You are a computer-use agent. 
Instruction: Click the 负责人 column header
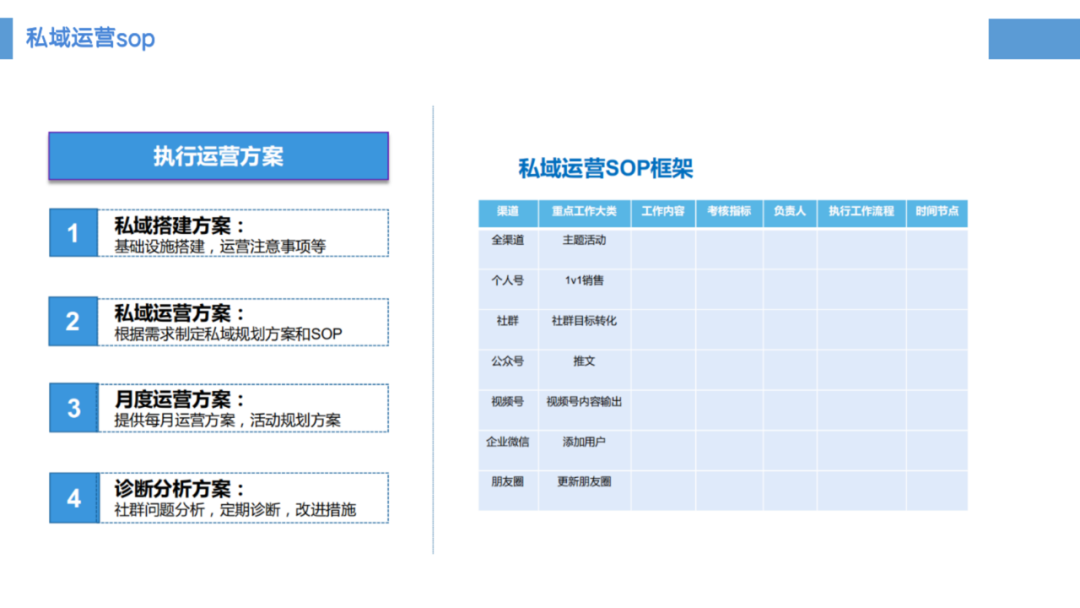790,213
